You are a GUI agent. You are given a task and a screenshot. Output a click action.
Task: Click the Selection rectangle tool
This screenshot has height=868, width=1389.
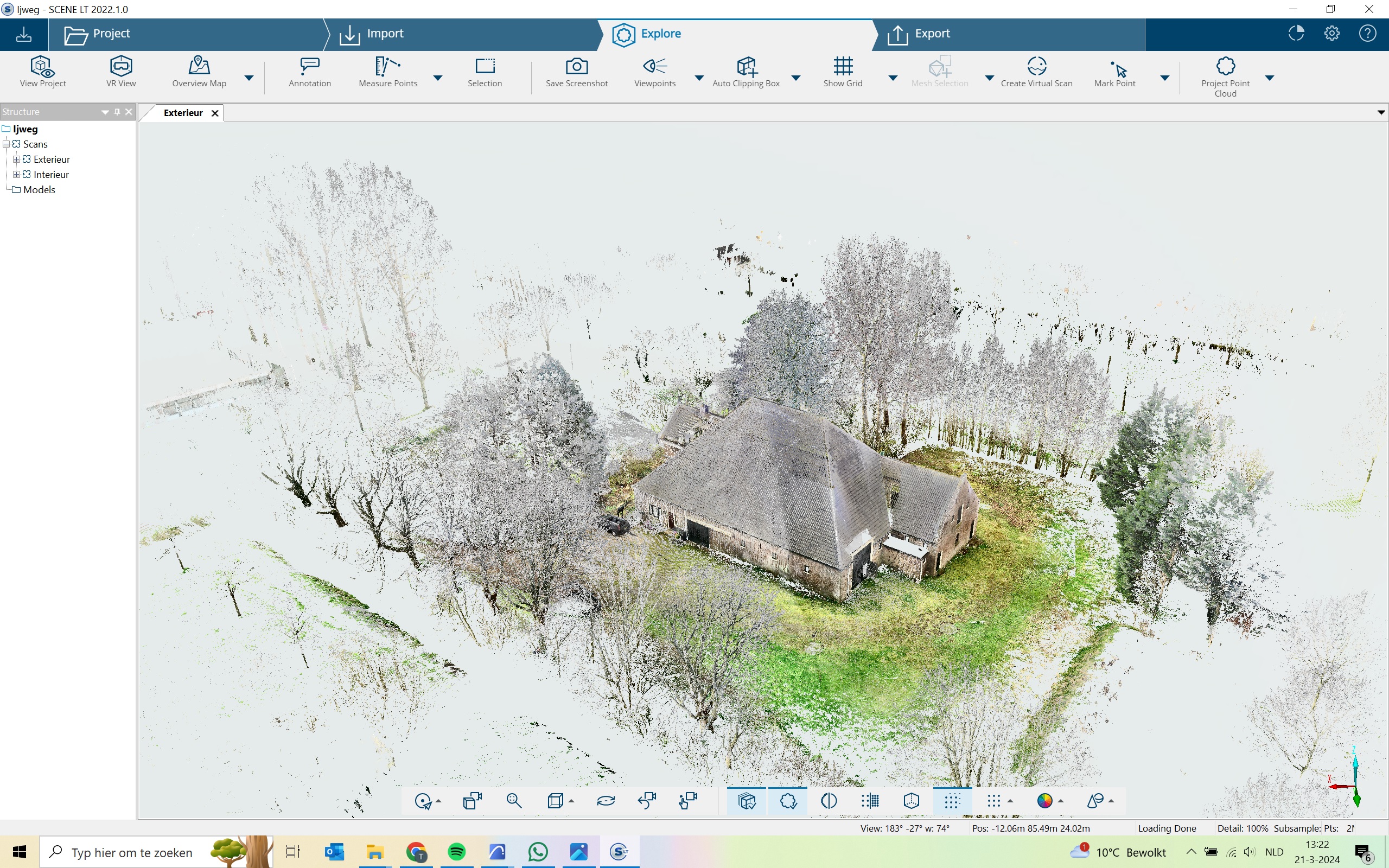pyautogui.click(x=485, y=67)
